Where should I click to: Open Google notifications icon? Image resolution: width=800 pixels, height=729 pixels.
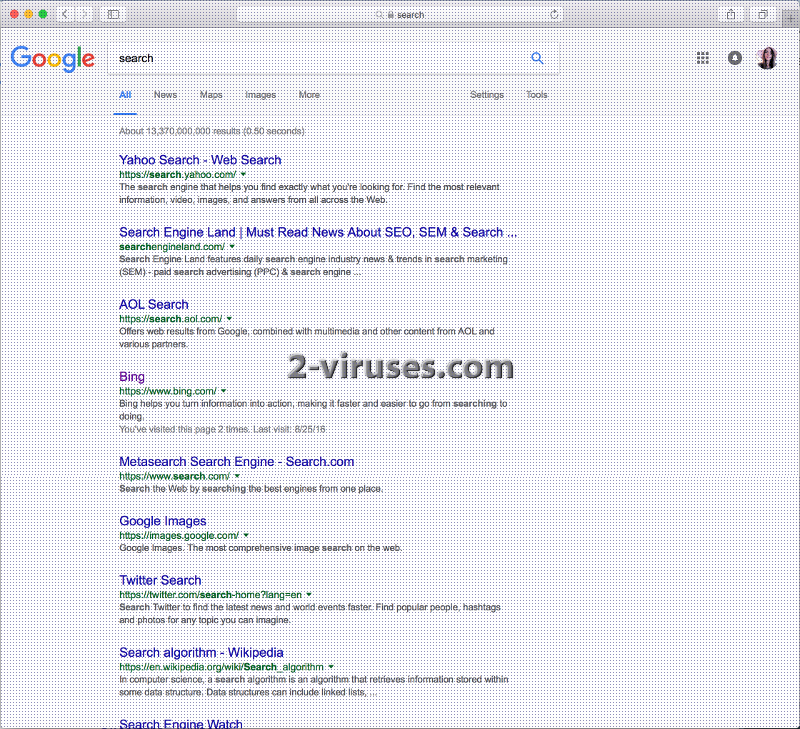pyautogui.click(x=735, y=58)
